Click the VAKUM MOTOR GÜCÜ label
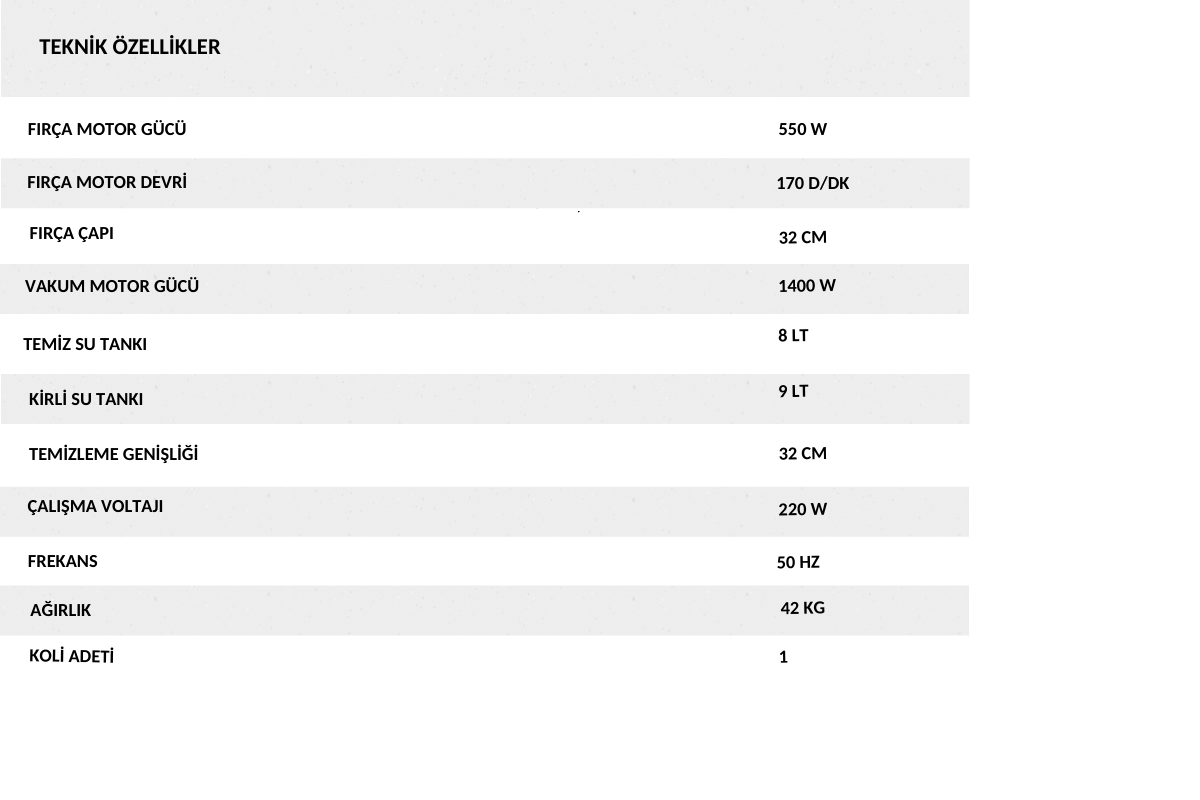This screenshot has width=1200, height=800. pyautogui.click(x=112, y=286)
